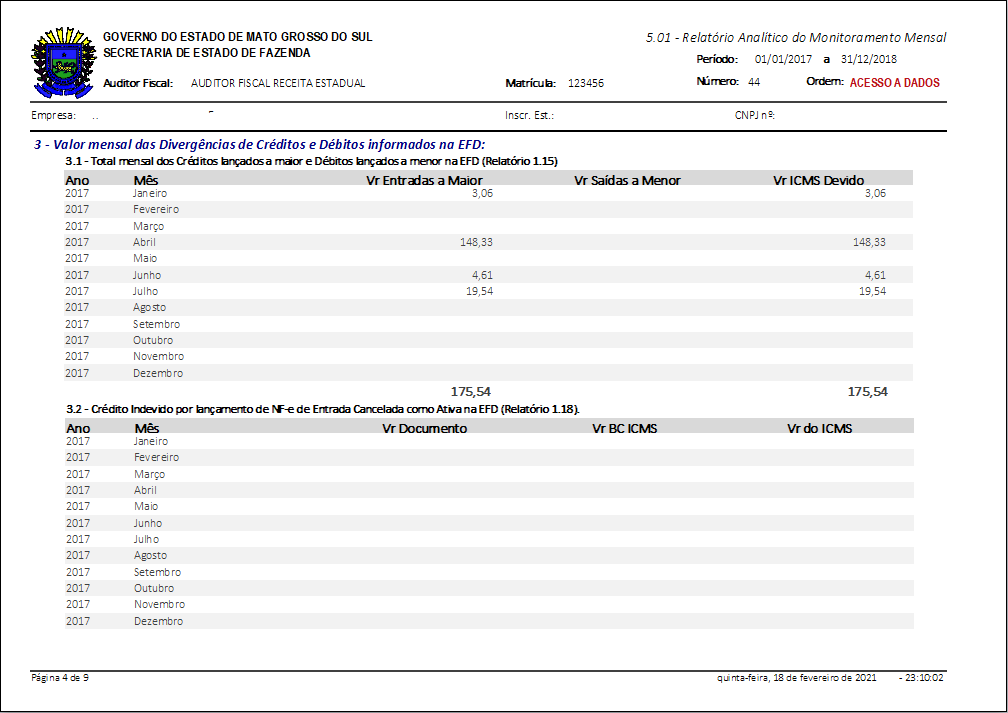Click the Mato Grosso do Sul coat of arms

tap(63, 63)
